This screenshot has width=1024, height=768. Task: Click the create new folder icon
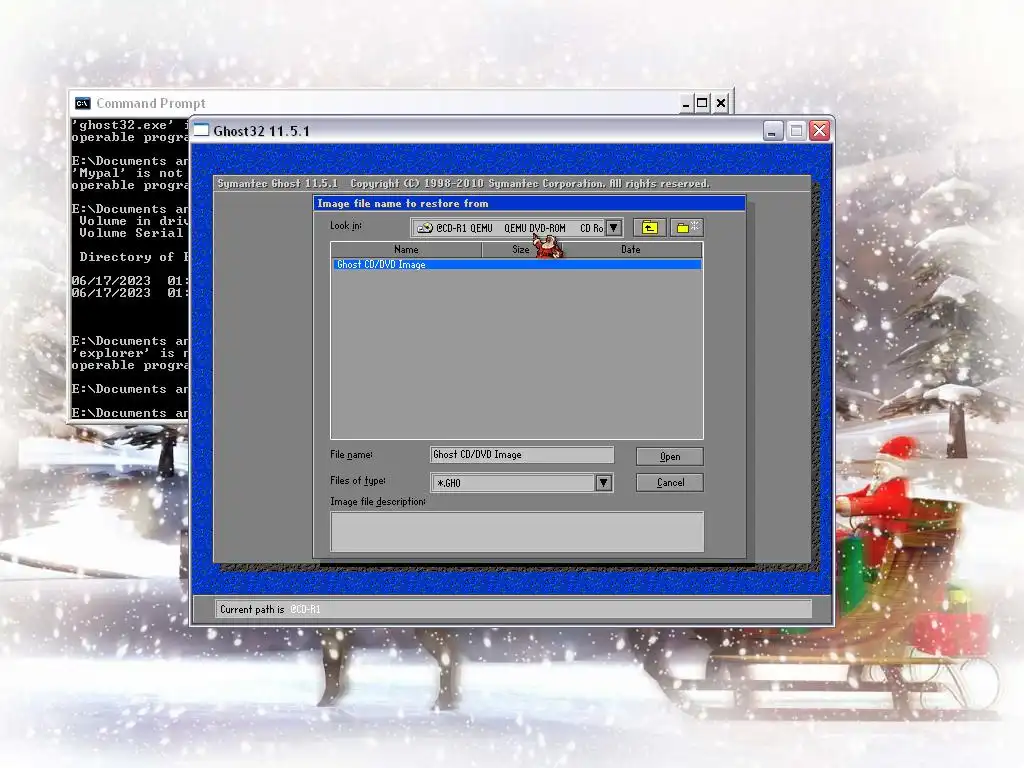coord(686,227)
